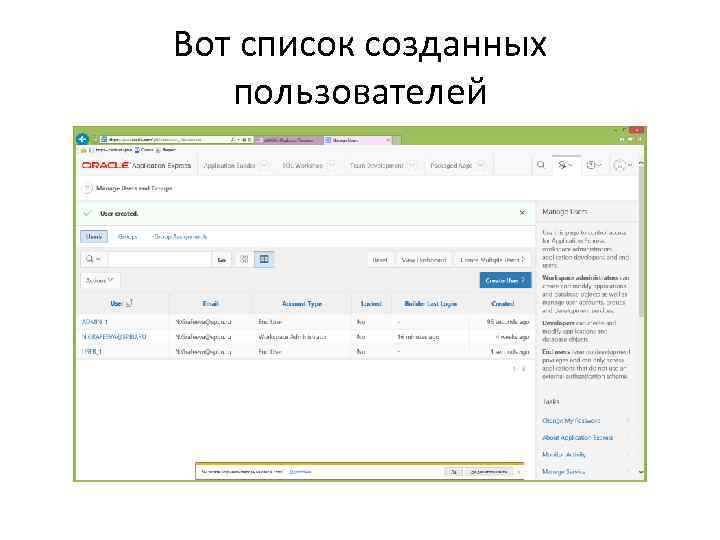Click the yes button in bottom notification bar
This screenshot has height=540, width=720.
point(453,472)
